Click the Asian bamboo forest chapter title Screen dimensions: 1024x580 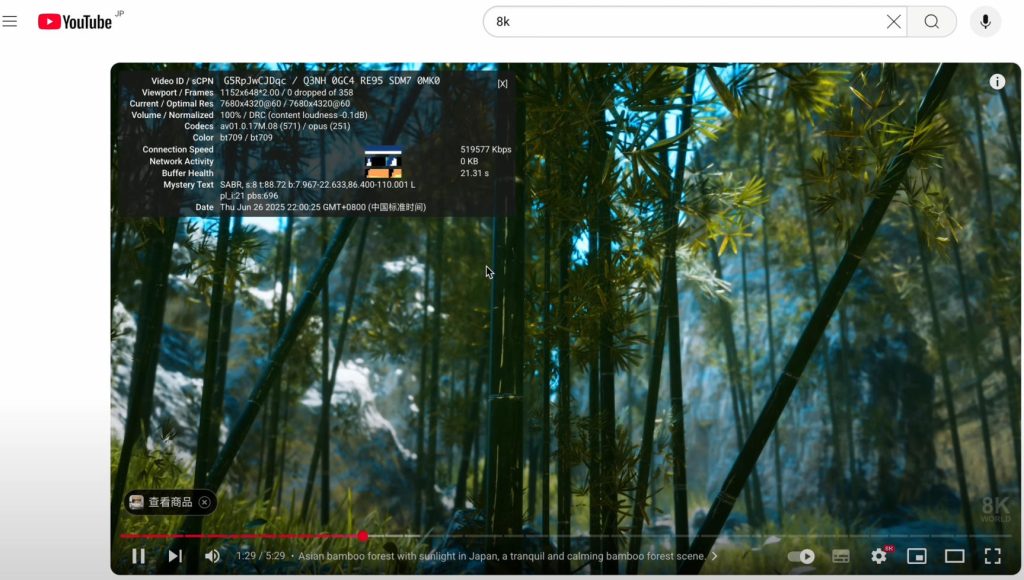tap(502, 556)
